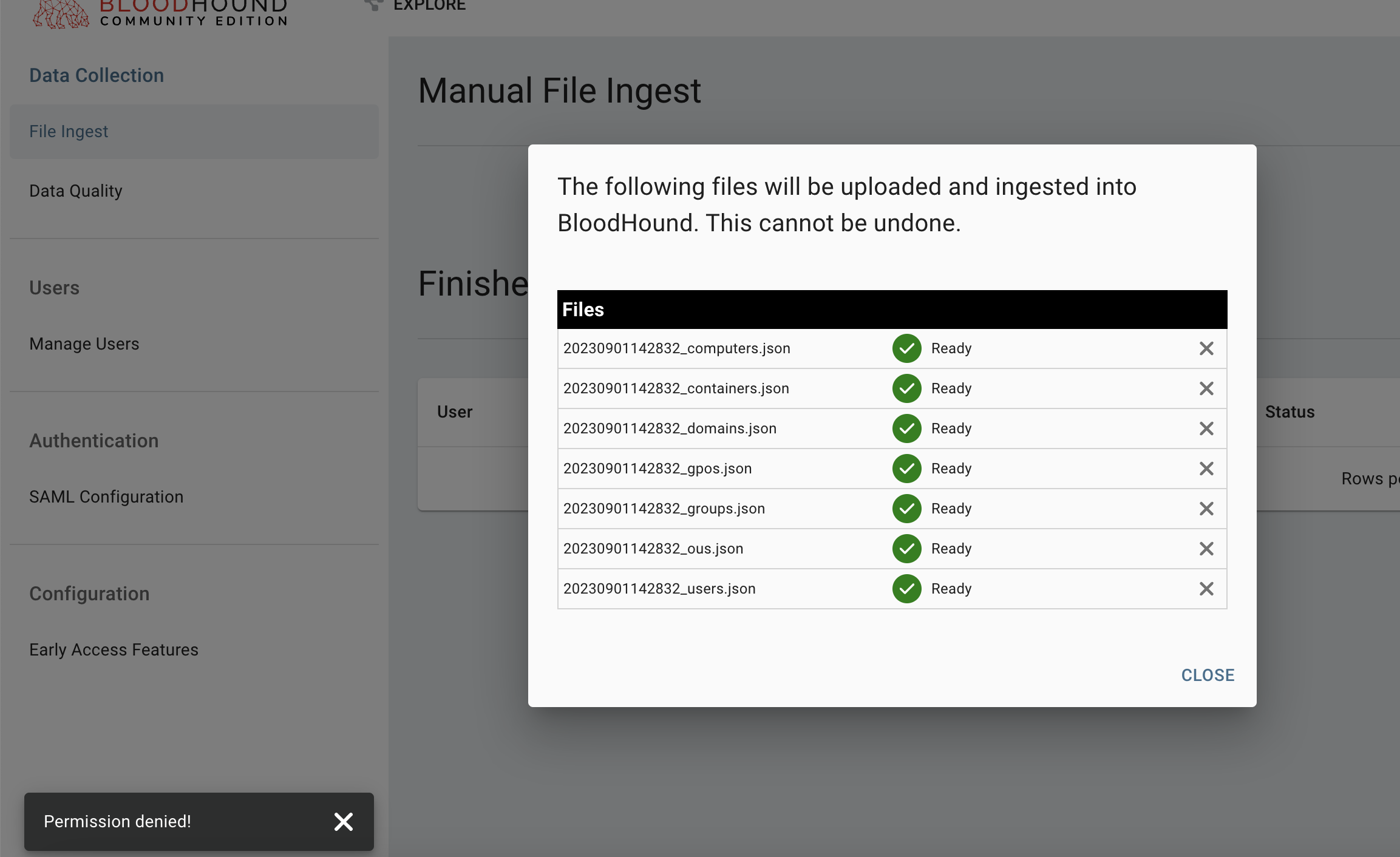Navigate to SAML Configuration
The height and width of the screenshot is (857, 1400).
[106, 496]
